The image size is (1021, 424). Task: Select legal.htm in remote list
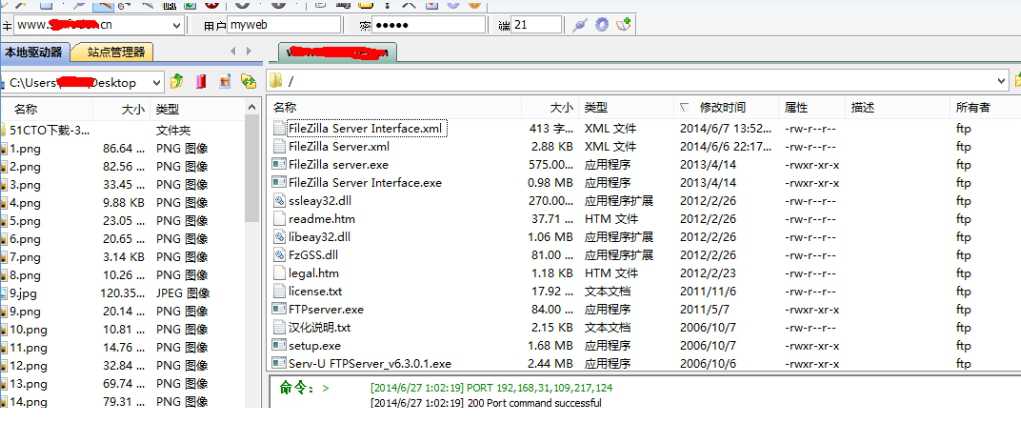click(313, 273)
